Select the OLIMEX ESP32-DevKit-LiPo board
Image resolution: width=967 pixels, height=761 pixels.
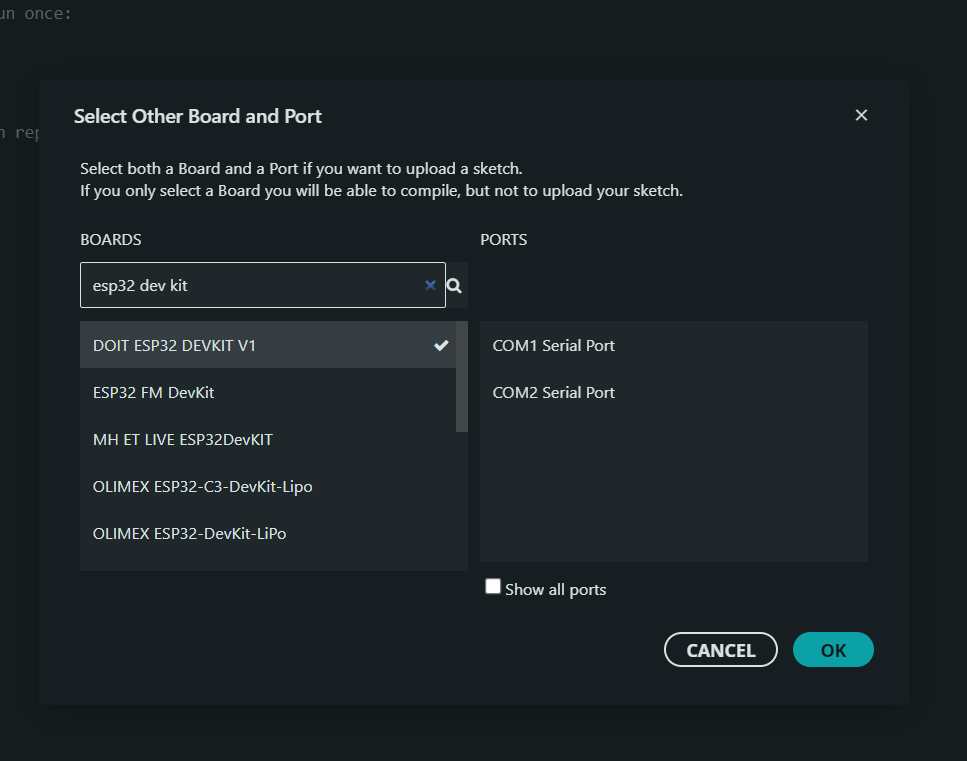pyautogui.click(x=190, y=533)
